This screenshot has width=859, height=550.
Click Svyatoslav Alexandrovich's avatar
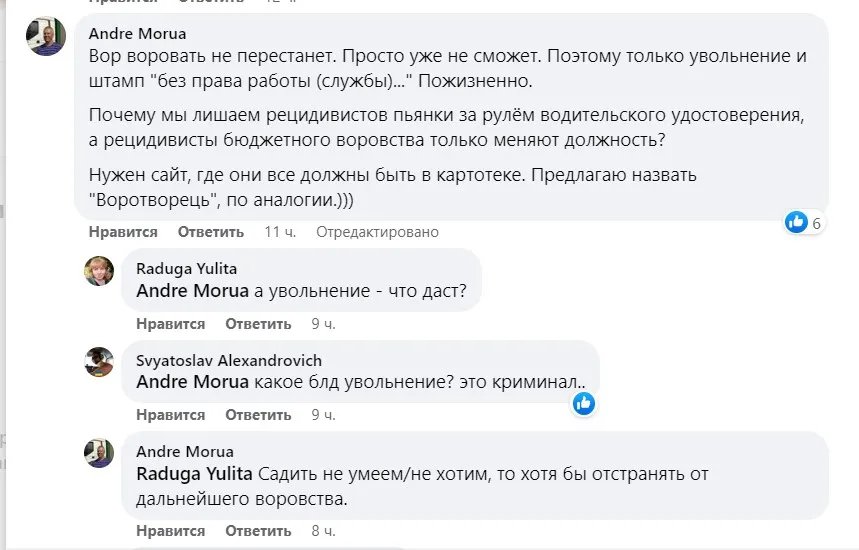click(x=98, y=362)
